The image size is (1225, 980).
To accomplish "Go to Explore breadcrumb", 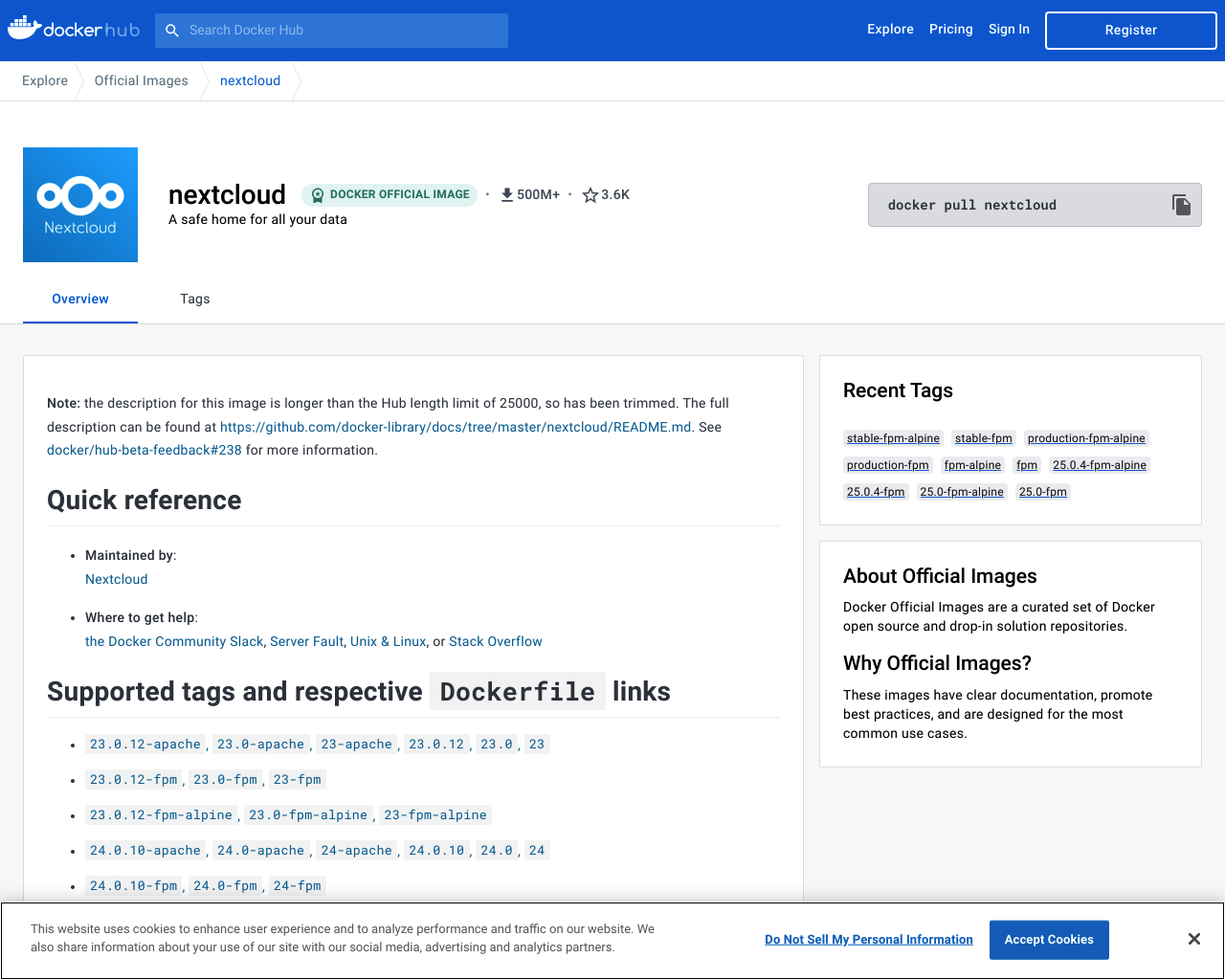I will pyautogui.click(x=45, y=81).
